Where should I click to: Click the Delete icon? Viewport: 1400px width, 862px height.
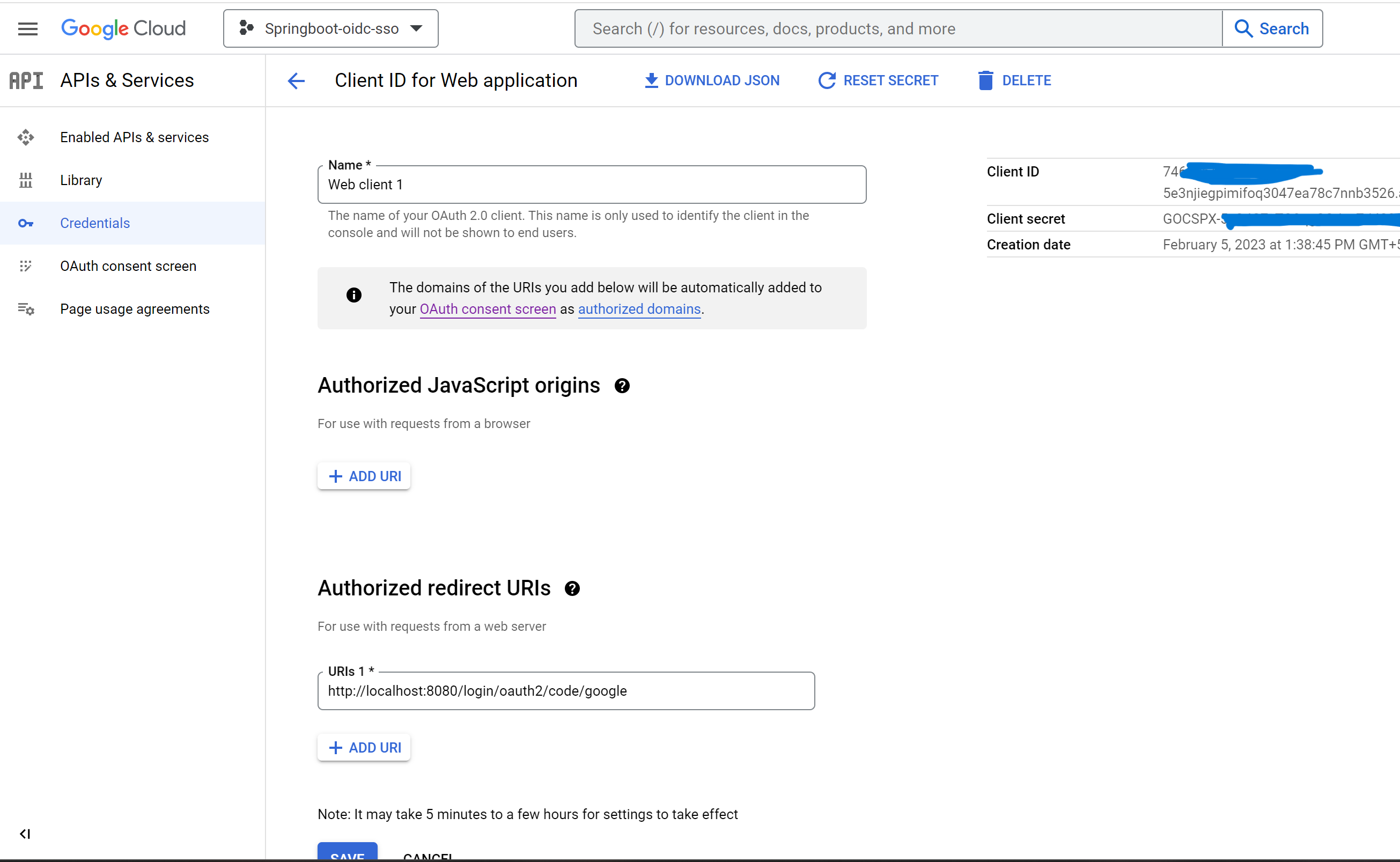point(985,80)
